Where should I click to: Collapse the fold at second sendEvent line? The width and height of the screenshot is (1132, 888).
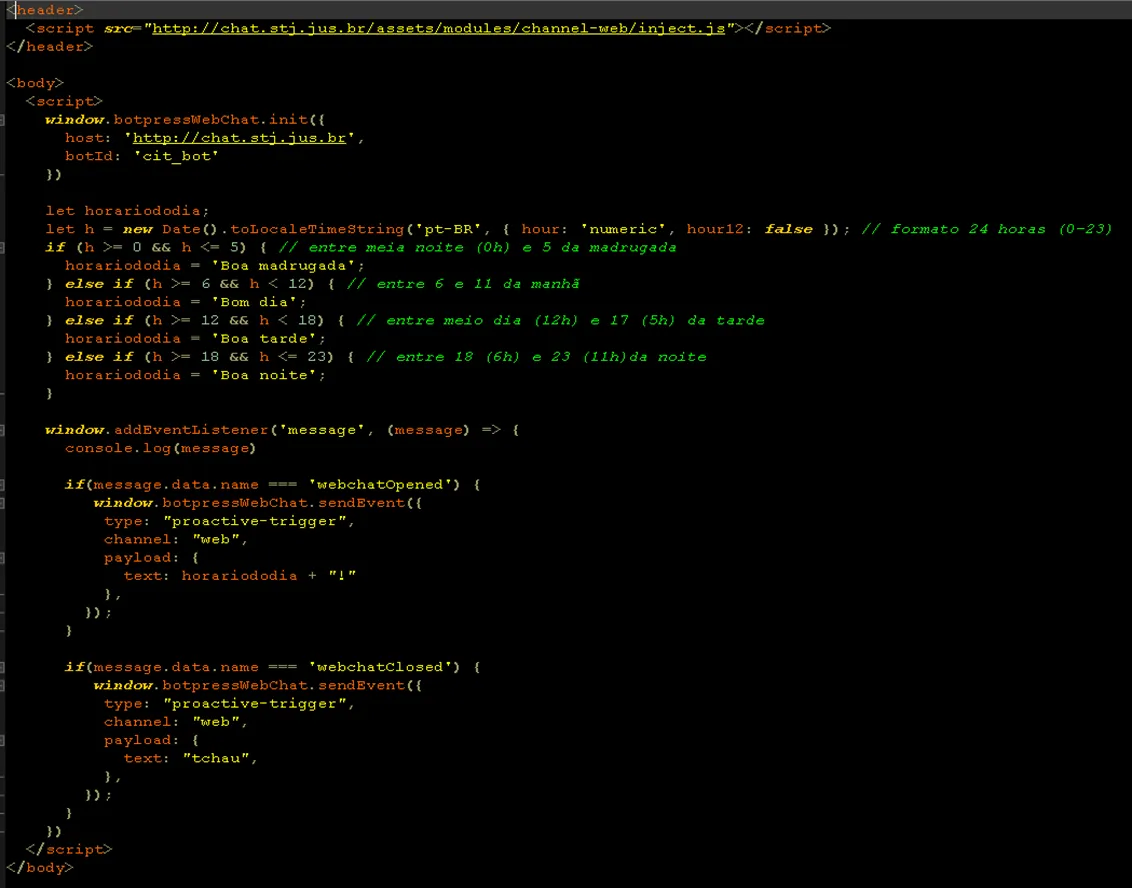2,686
